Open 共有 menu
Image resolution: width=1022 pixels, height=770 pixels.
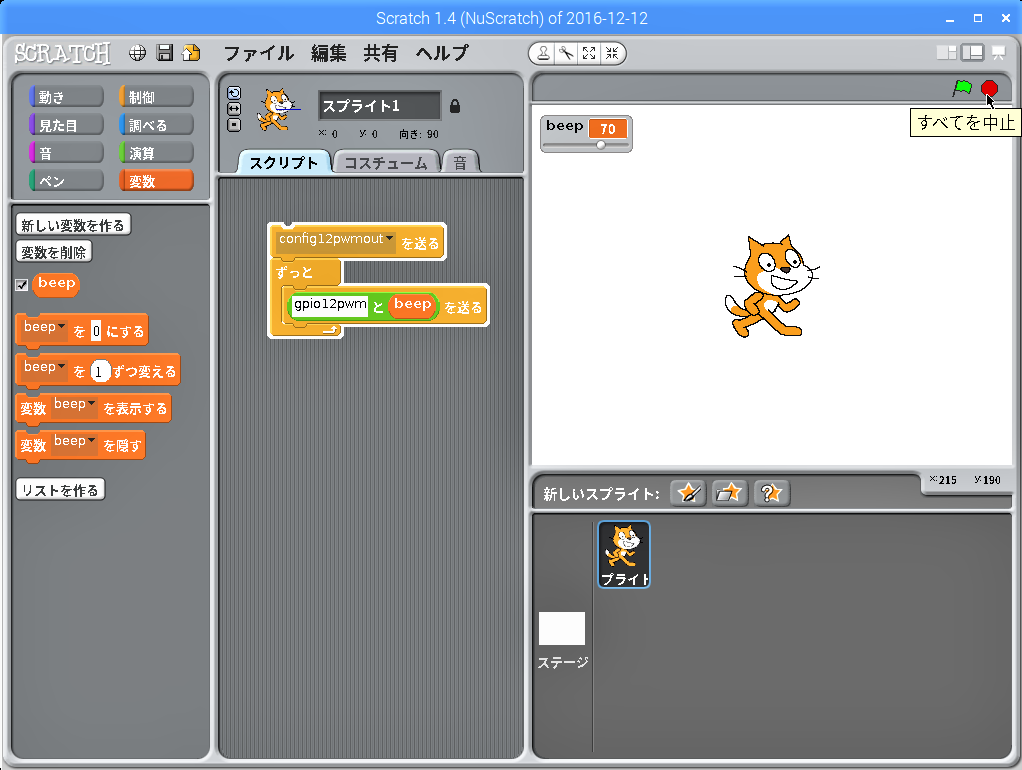pos(381,53)
